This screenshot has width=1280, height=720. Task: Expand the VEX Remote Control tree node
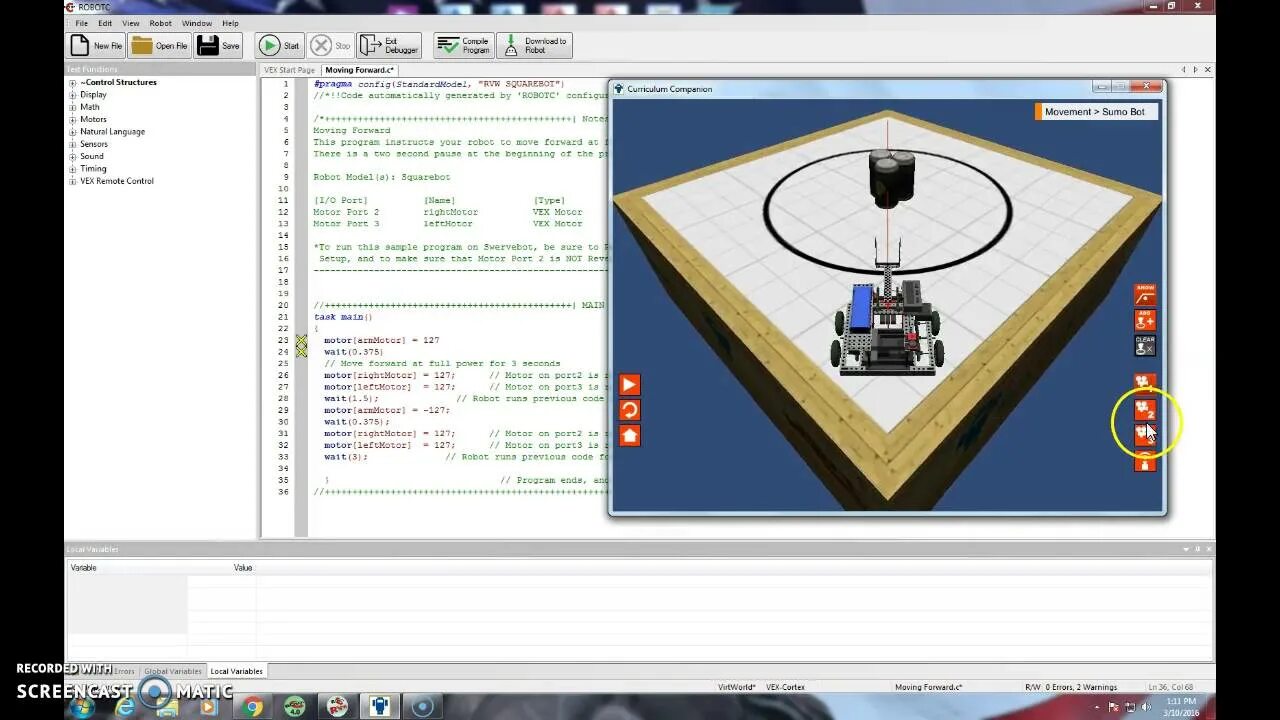(72, 181)
